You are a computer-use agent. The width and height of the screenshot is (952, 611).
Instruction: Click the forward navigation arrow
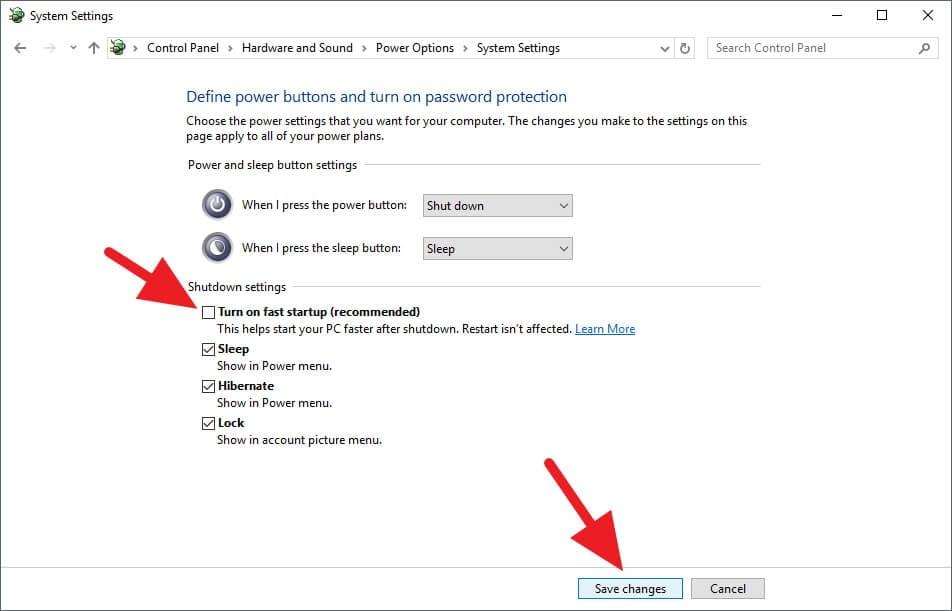point(47,47)
